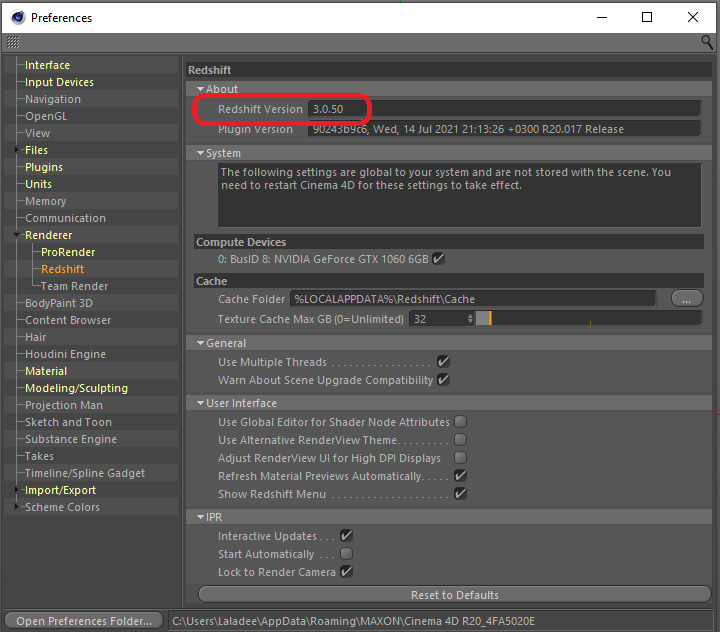The height and width of the screenshot is (632, 720).
Task: Expand the Files tree node
Action: pyautogui.click(x=17, y=150)
